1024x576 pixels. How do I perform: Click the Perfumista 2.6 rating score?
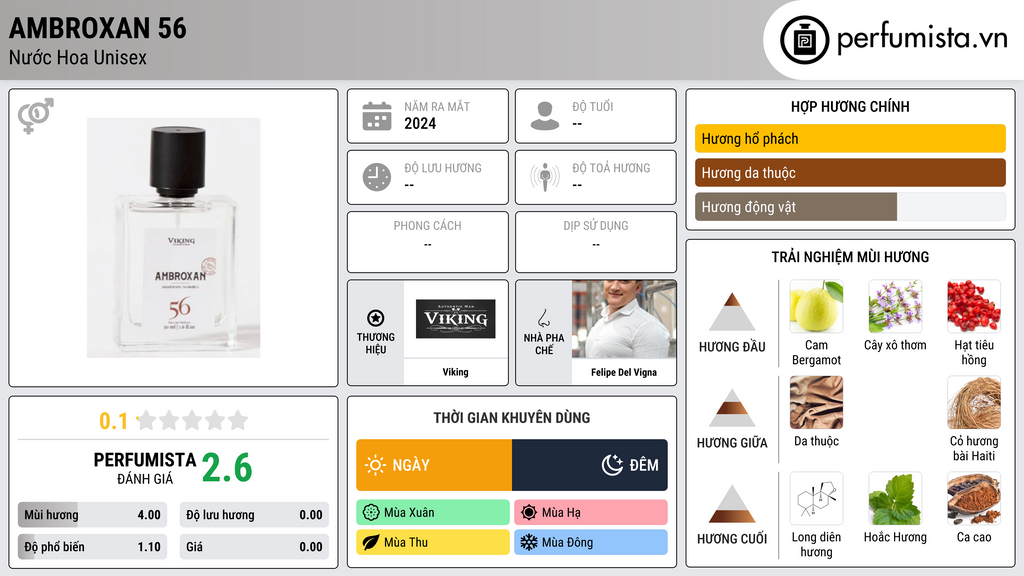click(x=227, y=468)
